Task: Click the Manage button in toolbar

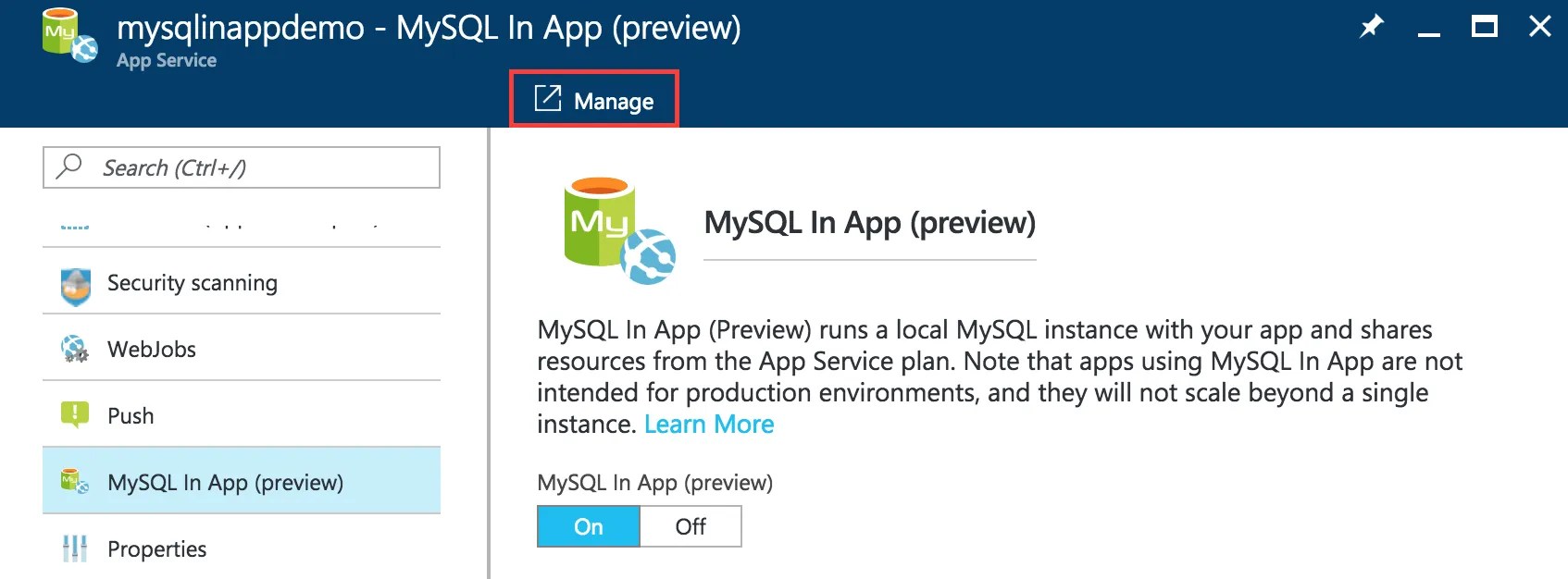Action: click(x=593, y=99)
